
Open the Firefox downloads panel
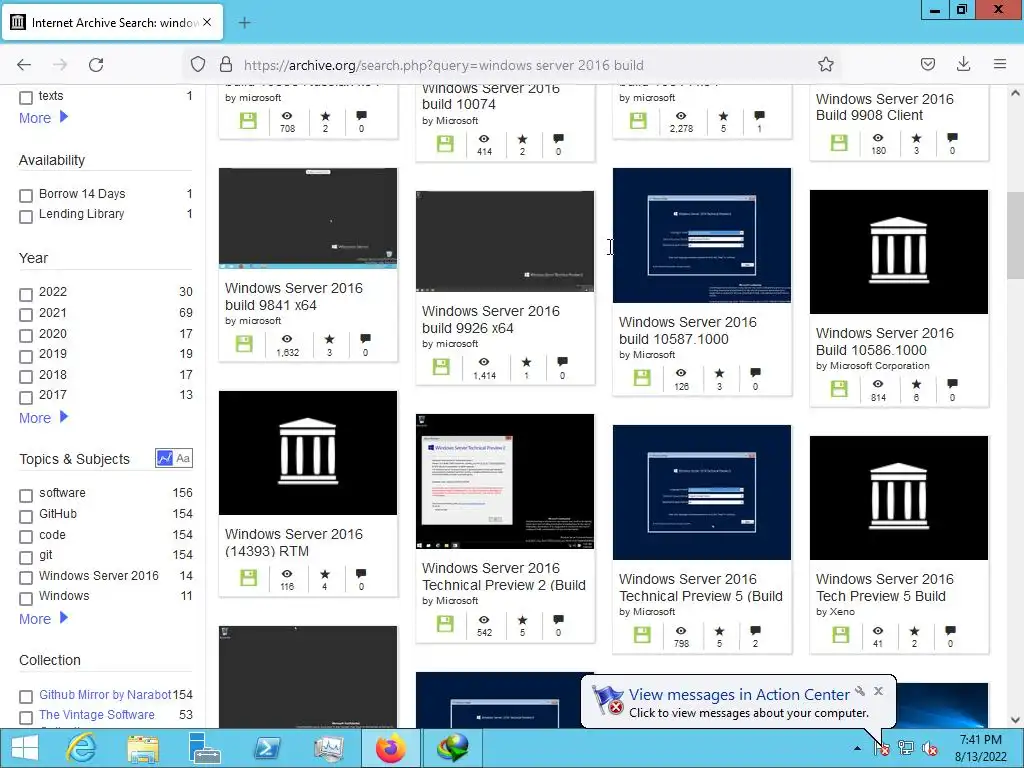(x=963, y=65)
